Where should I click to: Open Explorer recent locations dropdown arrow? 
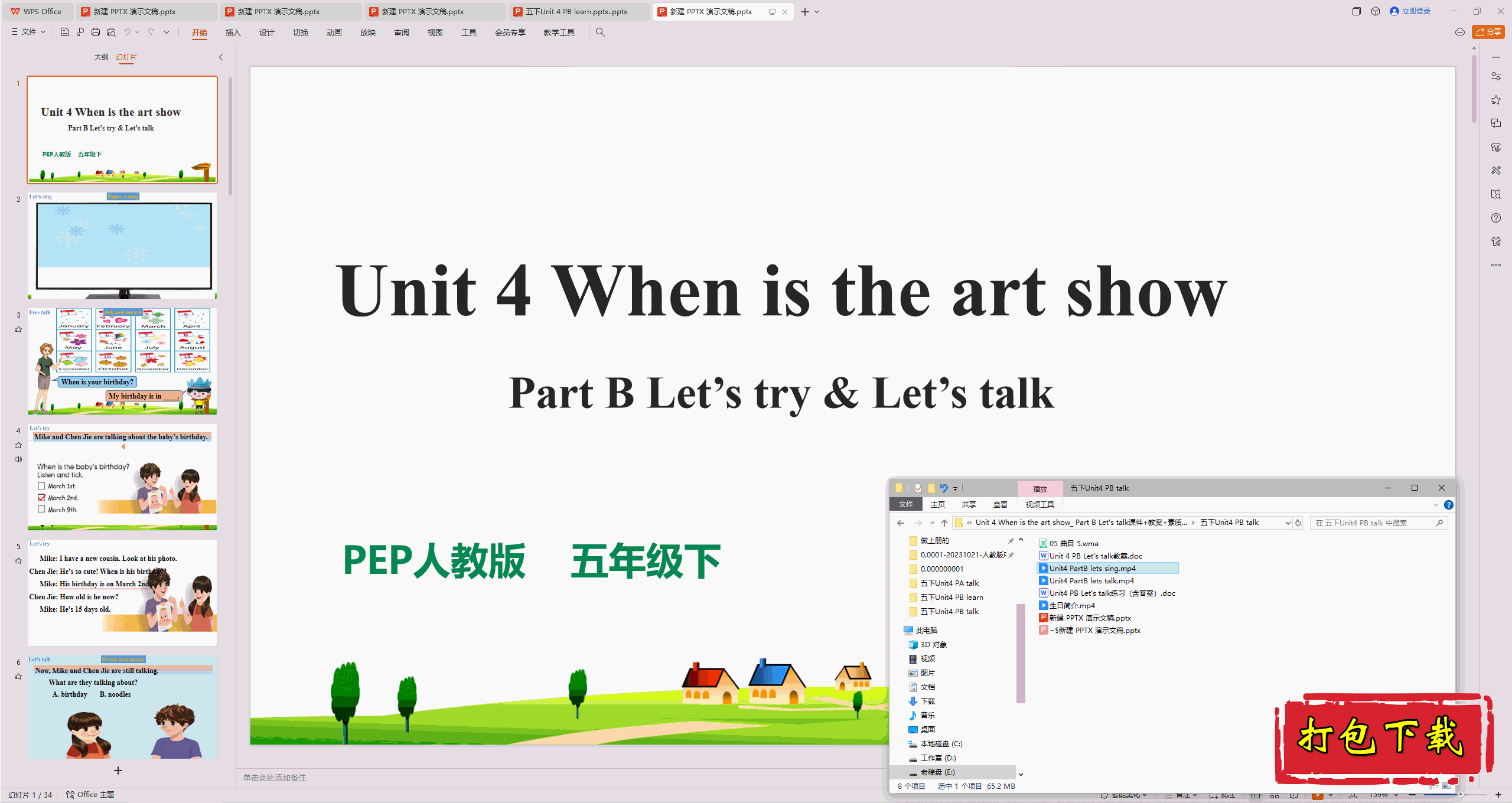click(932, 523)
